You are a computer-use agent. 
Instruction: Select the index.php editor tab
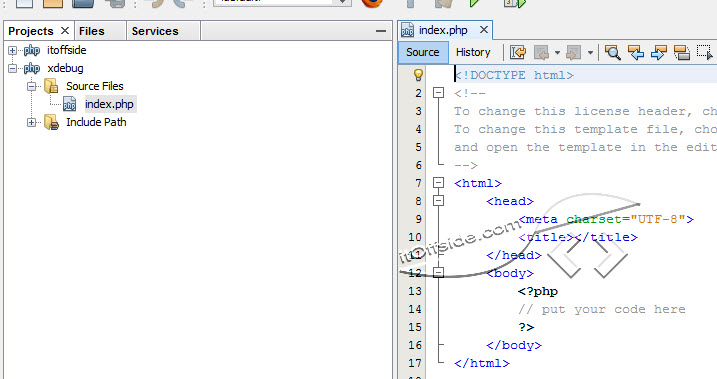point(443,30)
